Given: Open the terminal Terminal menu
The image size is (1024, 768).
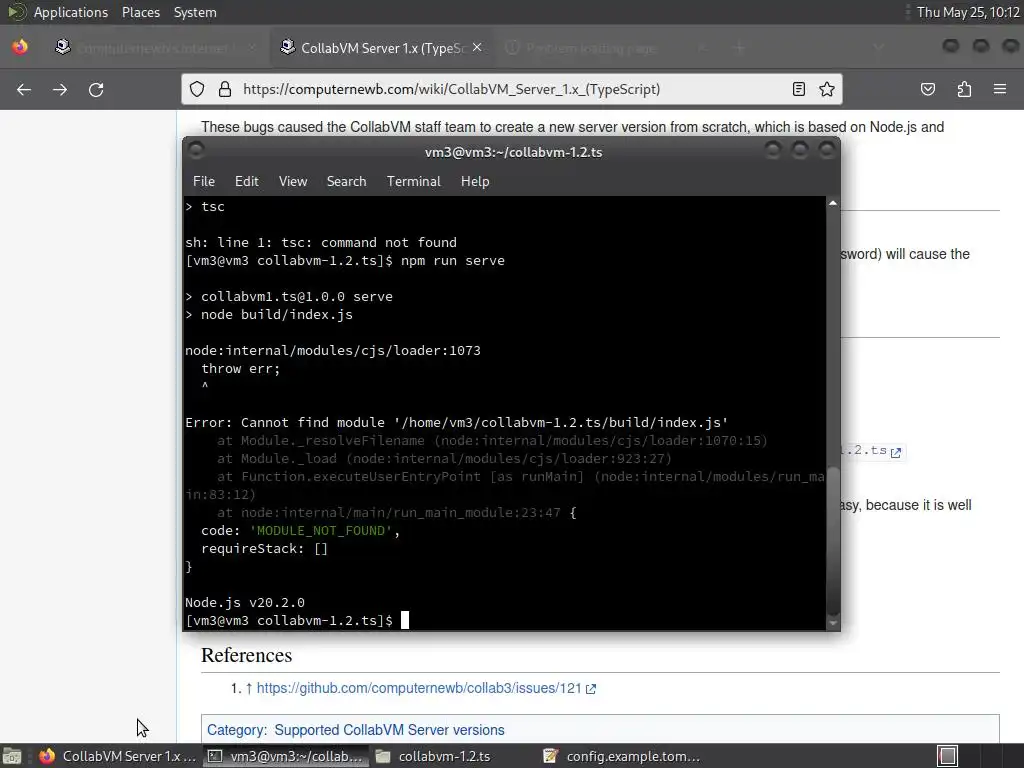Looking at the screenshot, I should pyautogui.click(x=413, y=182).
